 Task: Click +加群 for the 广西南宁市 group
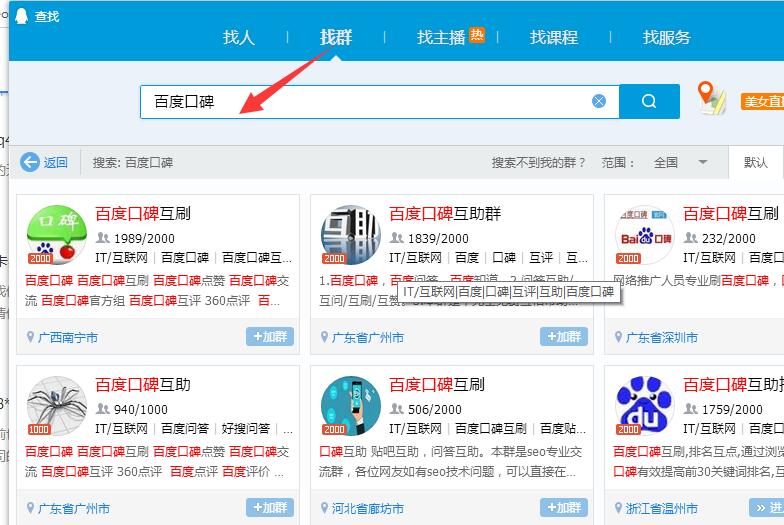tap(270, 336)
